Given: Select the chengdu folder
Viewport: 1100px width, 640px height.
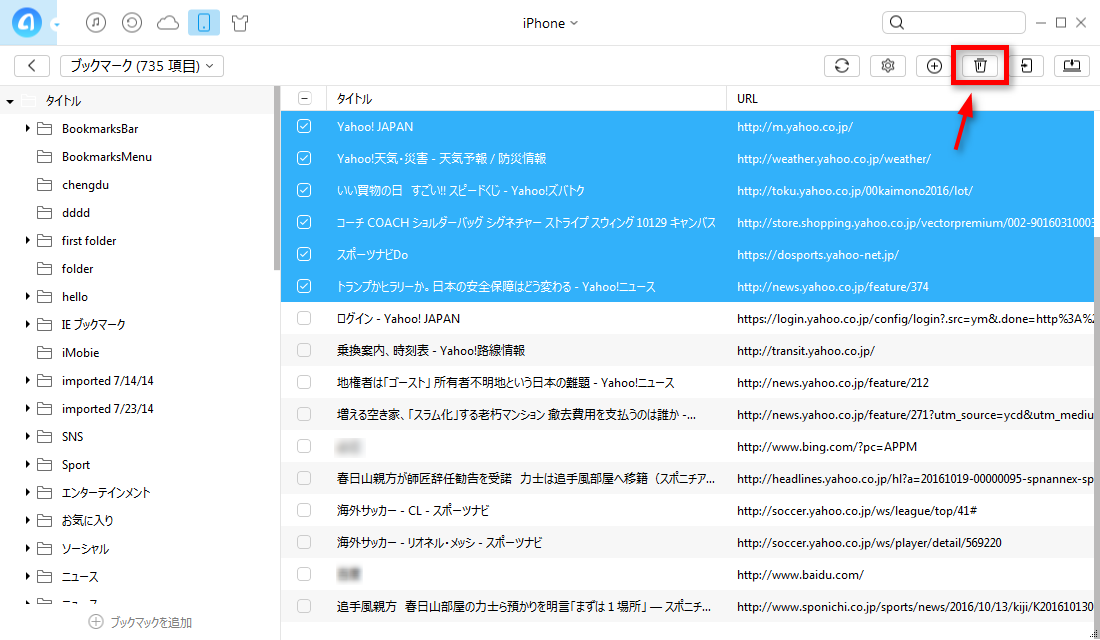Looking at the screenshot, I should click(x=85, y=185).
